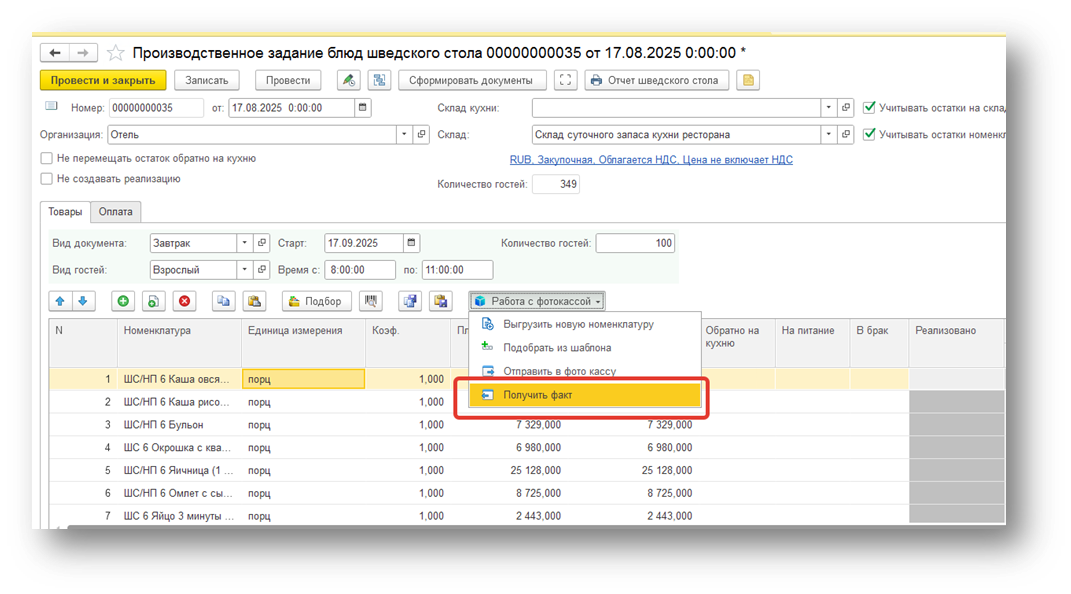Add document to favorites star

(x=116, y=53)
